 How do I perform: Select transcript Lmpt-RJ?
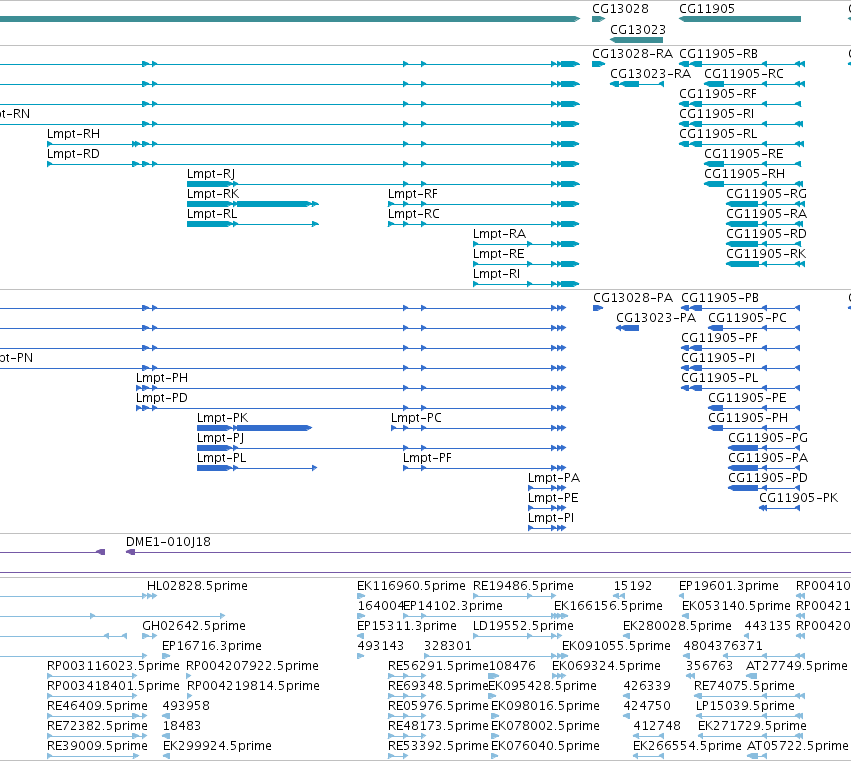(x=211, y=174)
